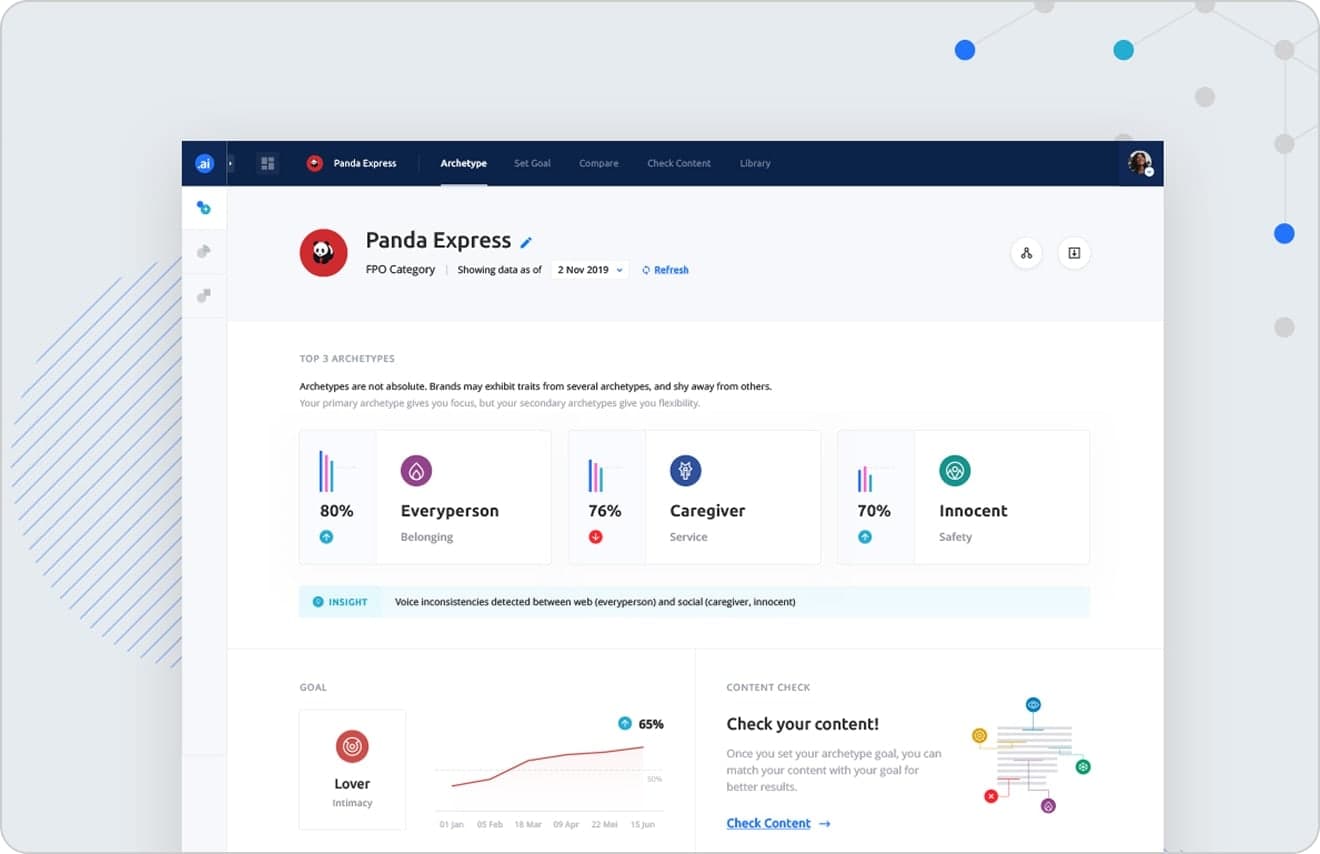
Task: Select the third gray sidebar icon
Action: tap(204, 296)
